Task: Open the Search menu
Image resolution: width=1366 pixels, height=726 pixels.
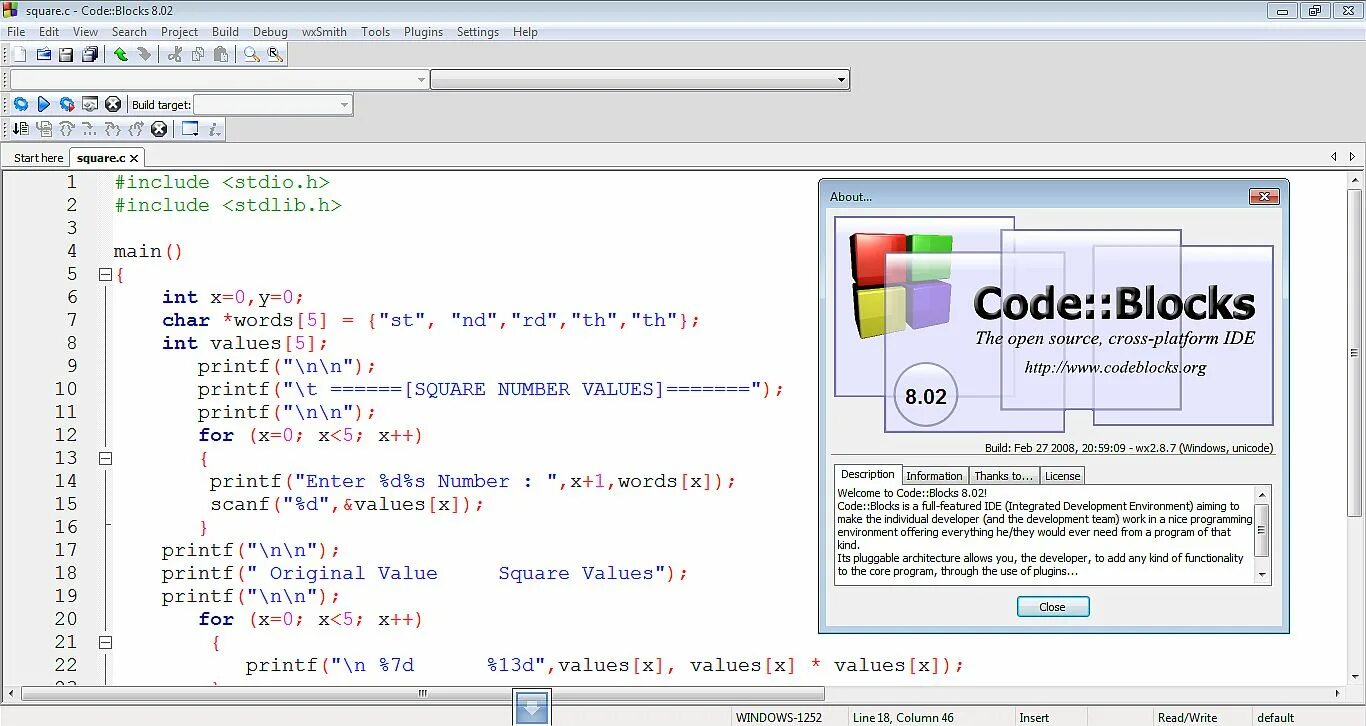Action: click(129, 32)
